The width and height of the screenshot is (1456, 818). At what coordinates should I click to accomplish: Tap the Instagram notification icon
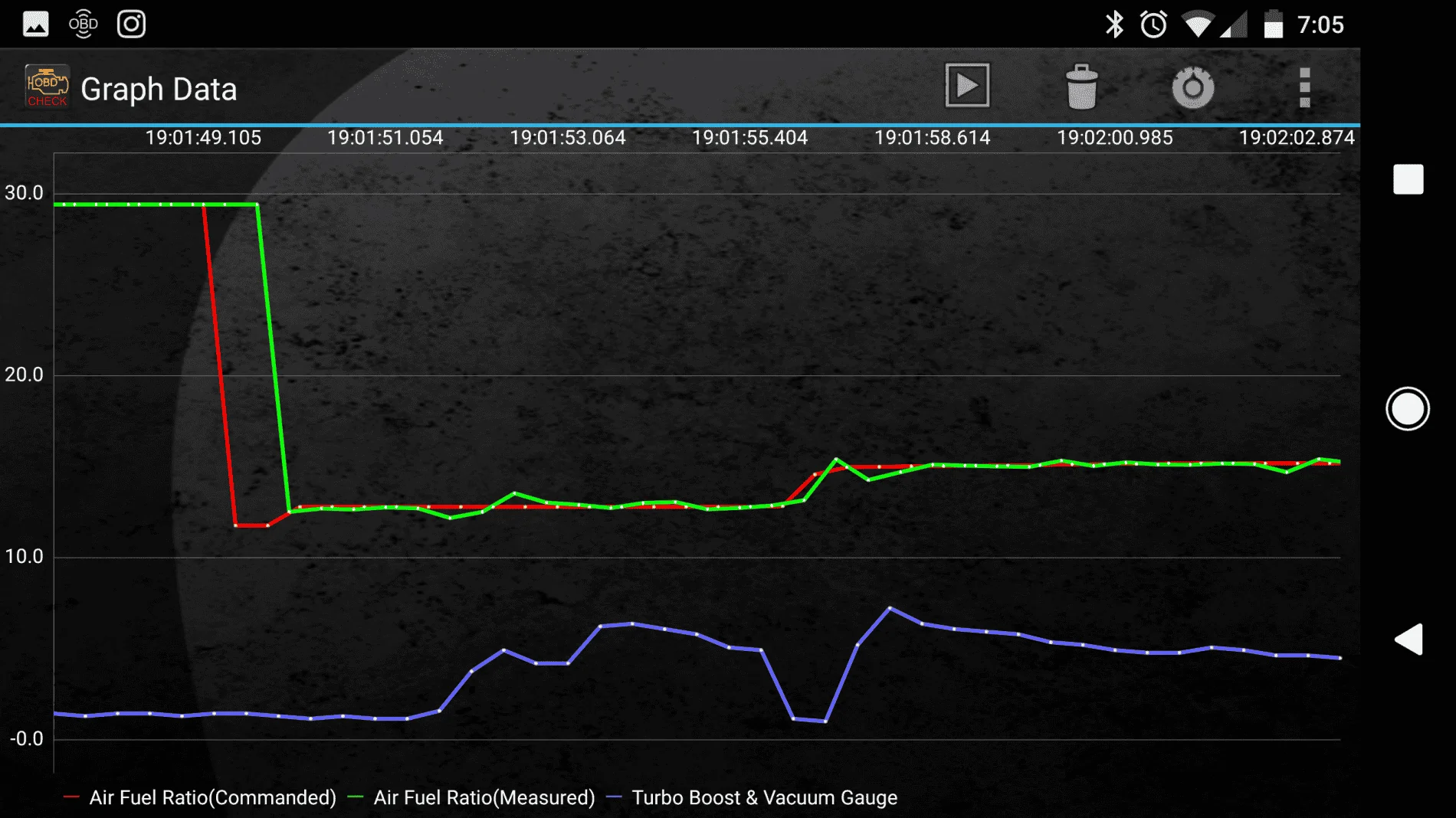pos(131,25)
